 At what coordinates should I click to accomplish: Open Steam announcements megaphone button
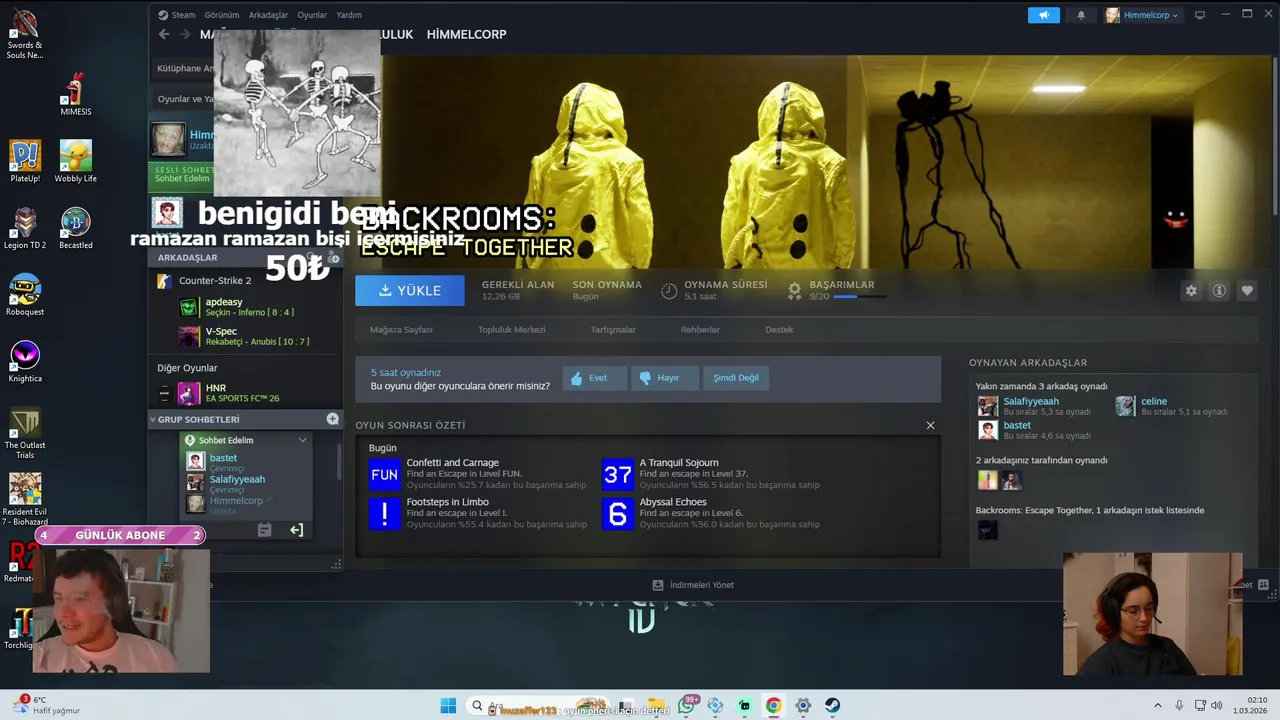[x=1043, y=15]
